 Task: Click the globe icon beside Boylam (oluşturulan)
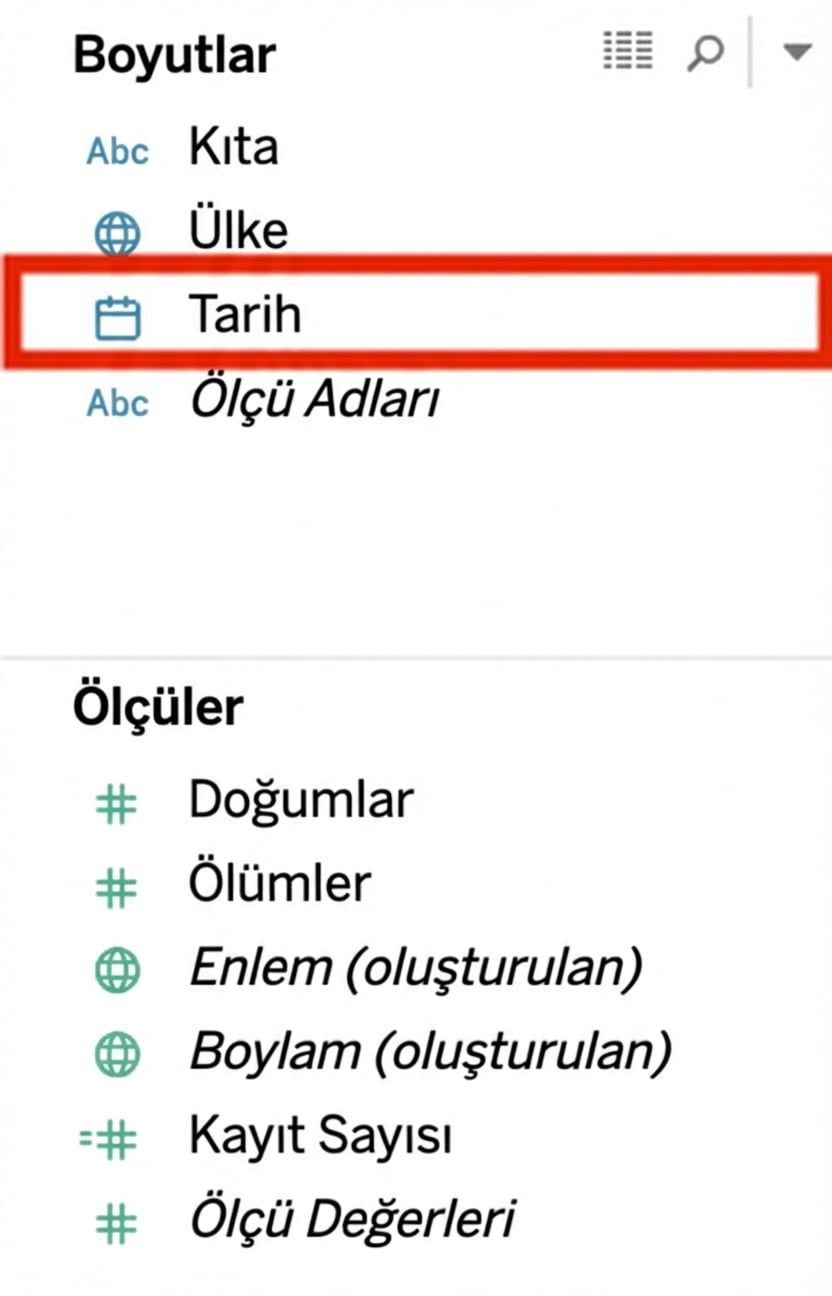coord(117,1054)
